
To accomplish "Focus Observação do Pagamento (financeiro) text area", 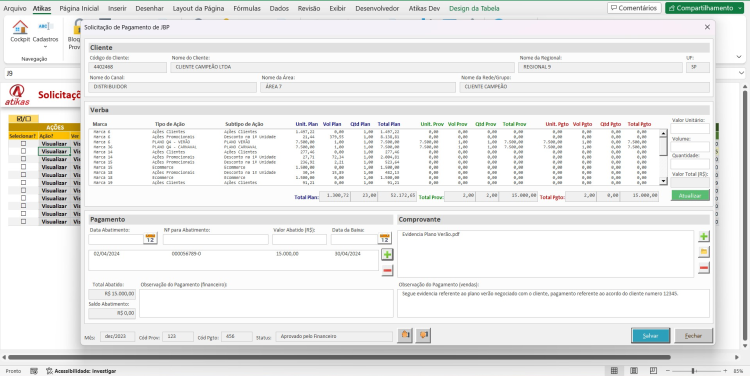I will pos(266,303).
